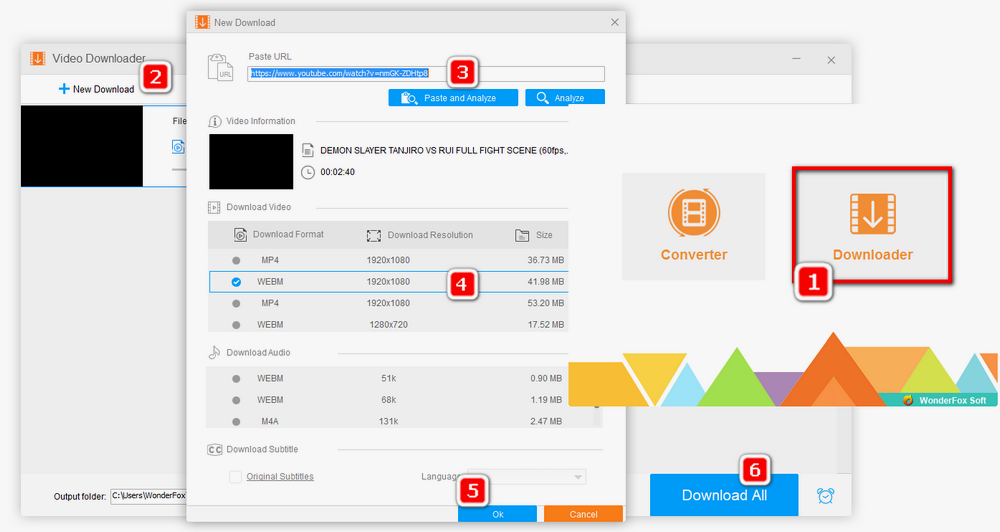Select MP4 1920x1080 53.20 MB radio option
The height and width of the screenshot is (532, 1000).
click(x=236, y=304)
